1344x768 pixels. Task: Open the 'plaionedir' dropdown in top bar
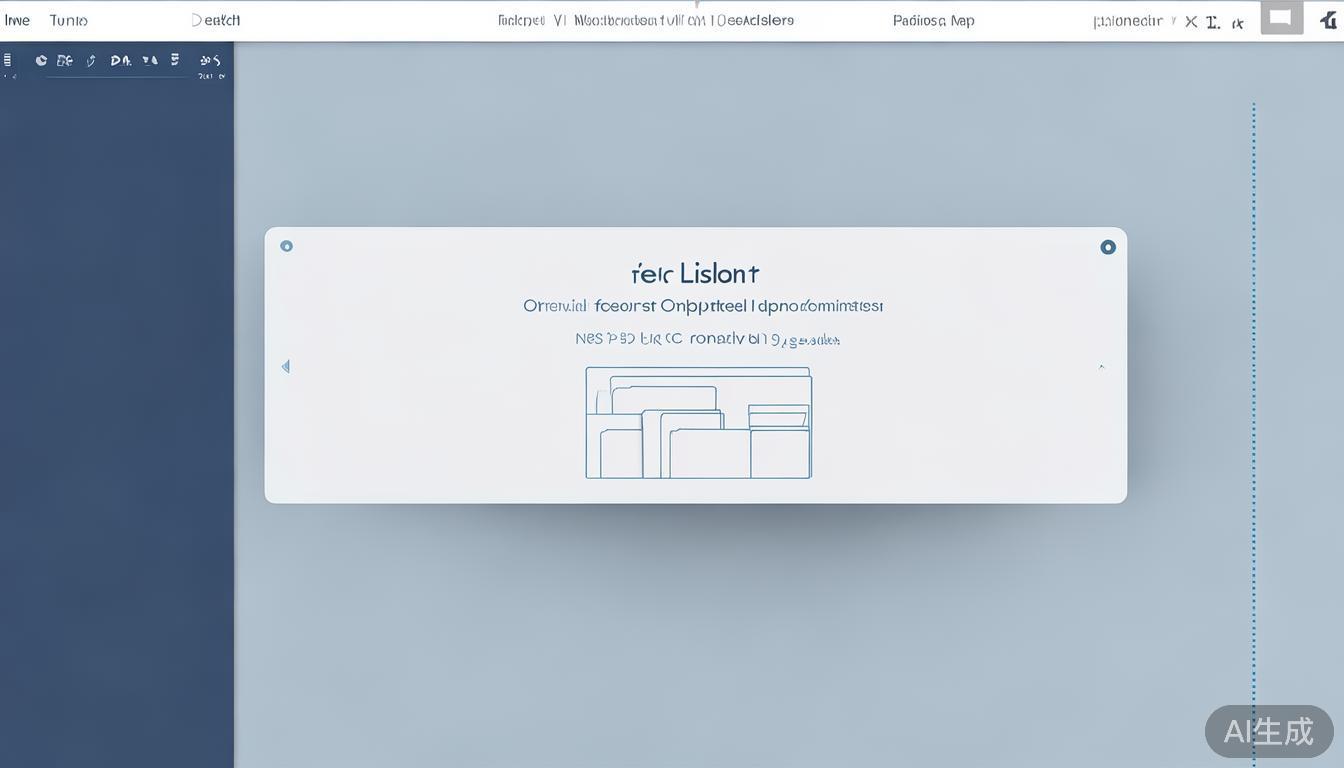point(1127,21)
